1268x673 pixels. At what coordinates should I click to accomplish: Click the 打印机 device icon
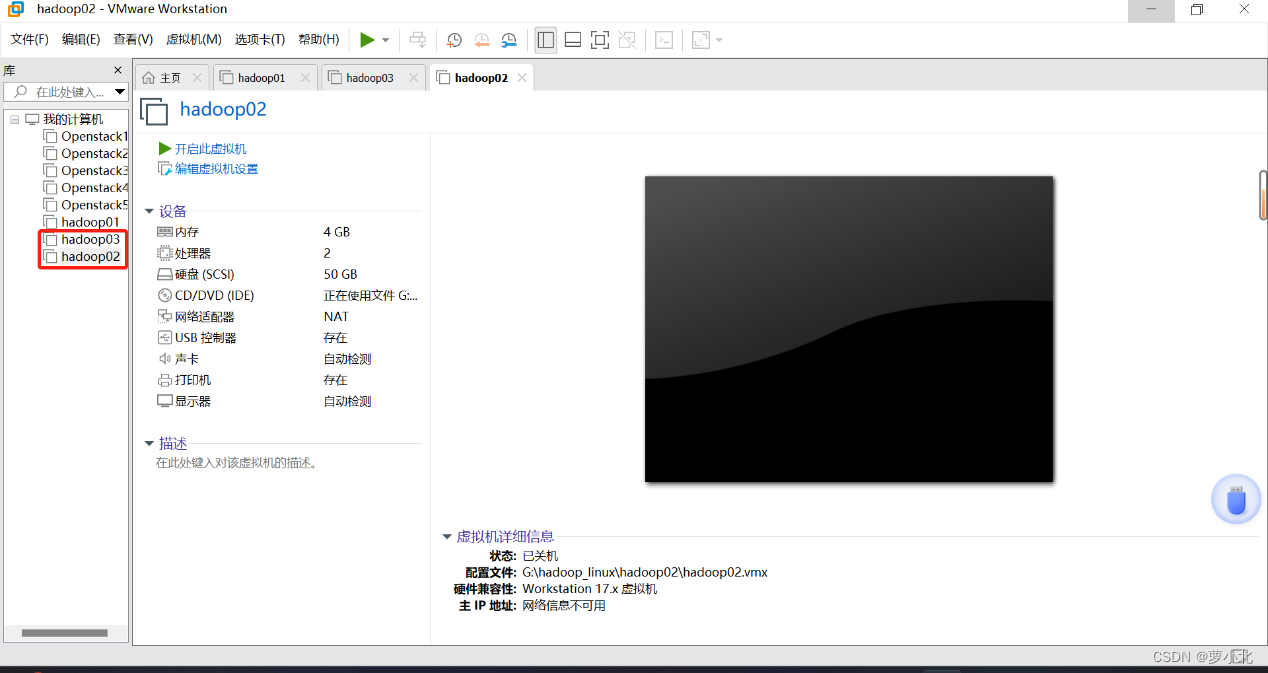[165, 380]
